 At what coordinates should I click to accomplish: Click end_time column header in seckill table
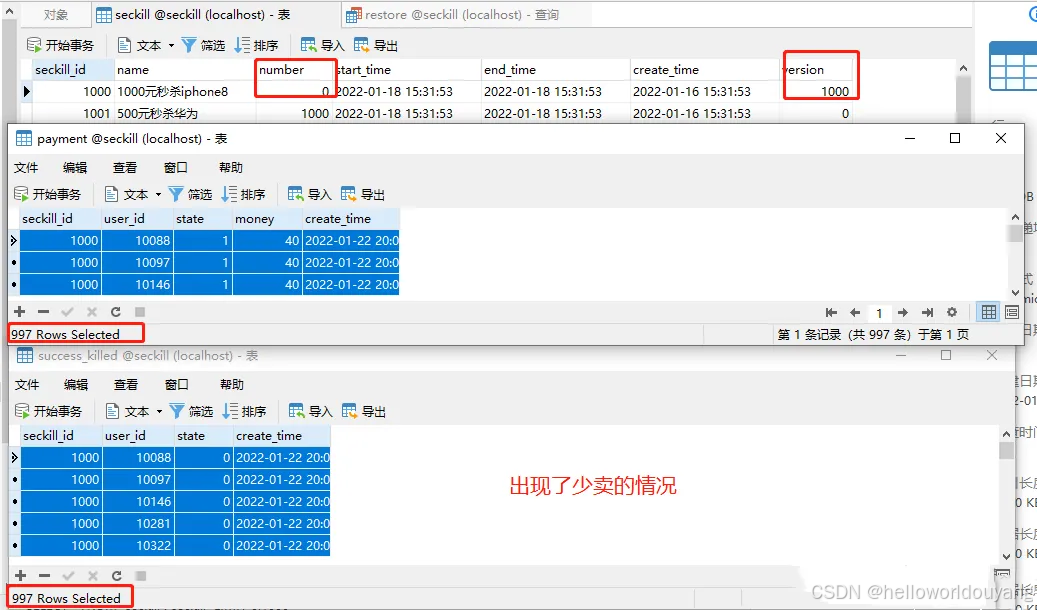[556, 69]
